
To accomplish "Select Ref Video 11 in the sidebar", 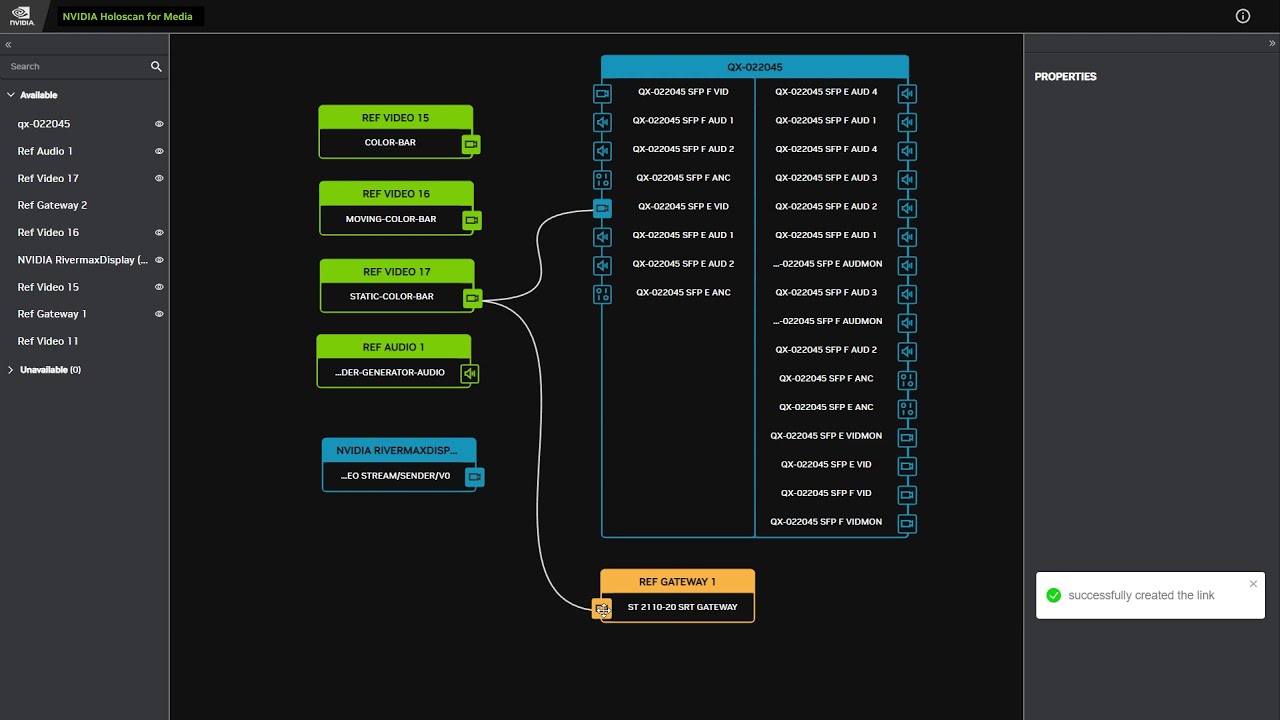I will click(48, 341).
